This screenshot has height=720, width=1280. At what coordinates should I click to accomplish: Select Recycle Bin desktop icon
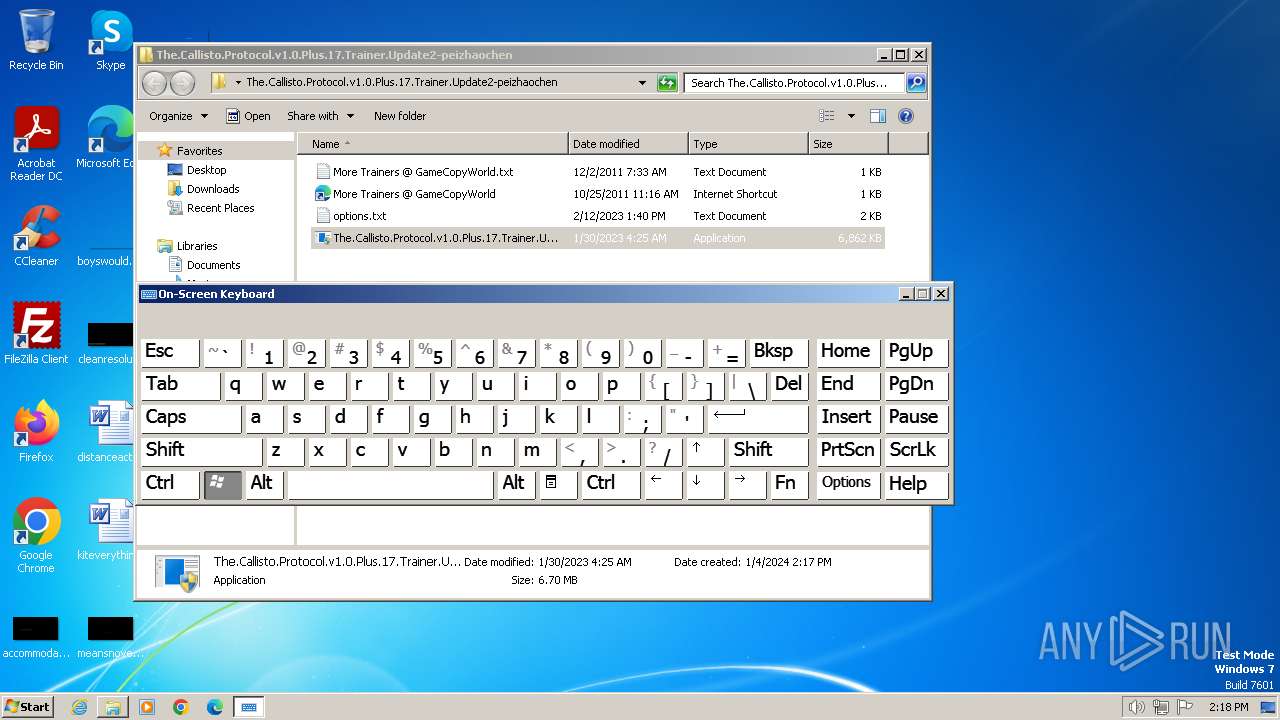36,41
